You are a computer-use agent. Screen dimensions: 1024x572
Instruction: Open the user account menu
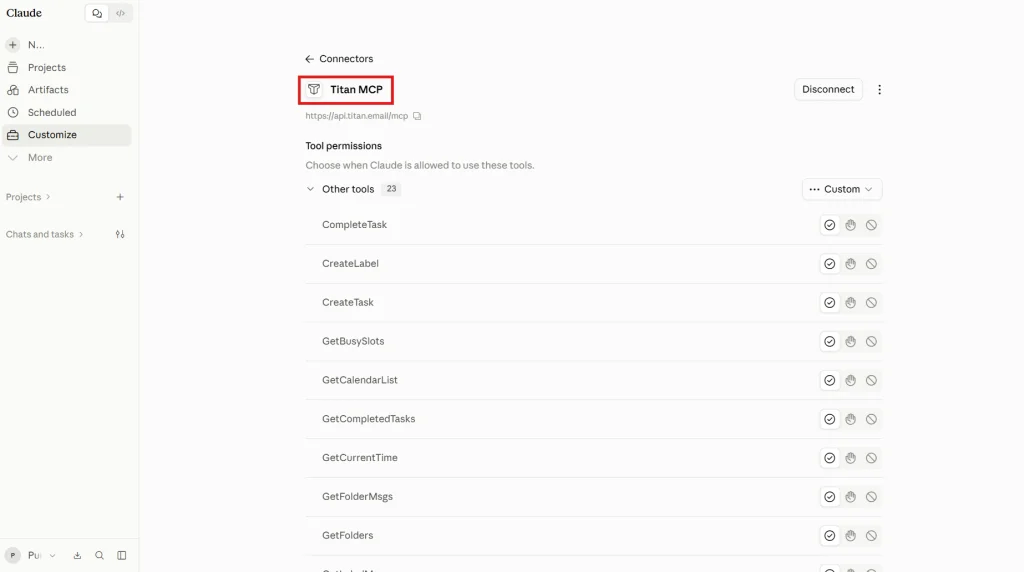[31, 556]
